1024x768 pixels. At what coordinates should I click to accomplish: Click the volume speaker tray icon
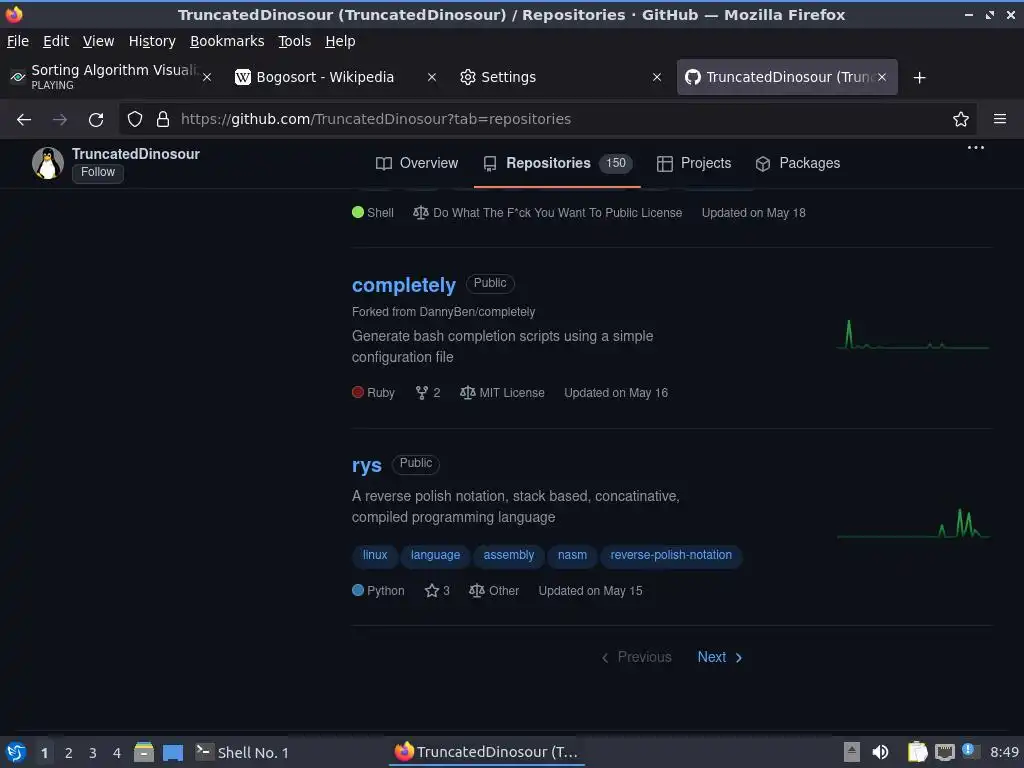point(880,752)
